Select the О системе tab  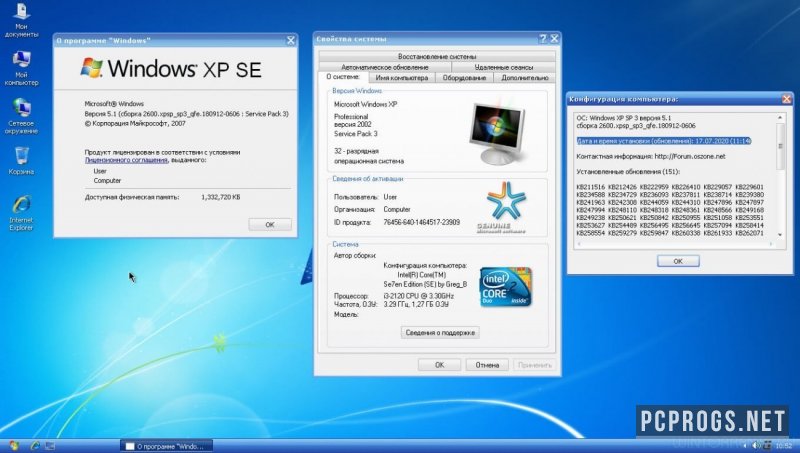coord(343,77)
